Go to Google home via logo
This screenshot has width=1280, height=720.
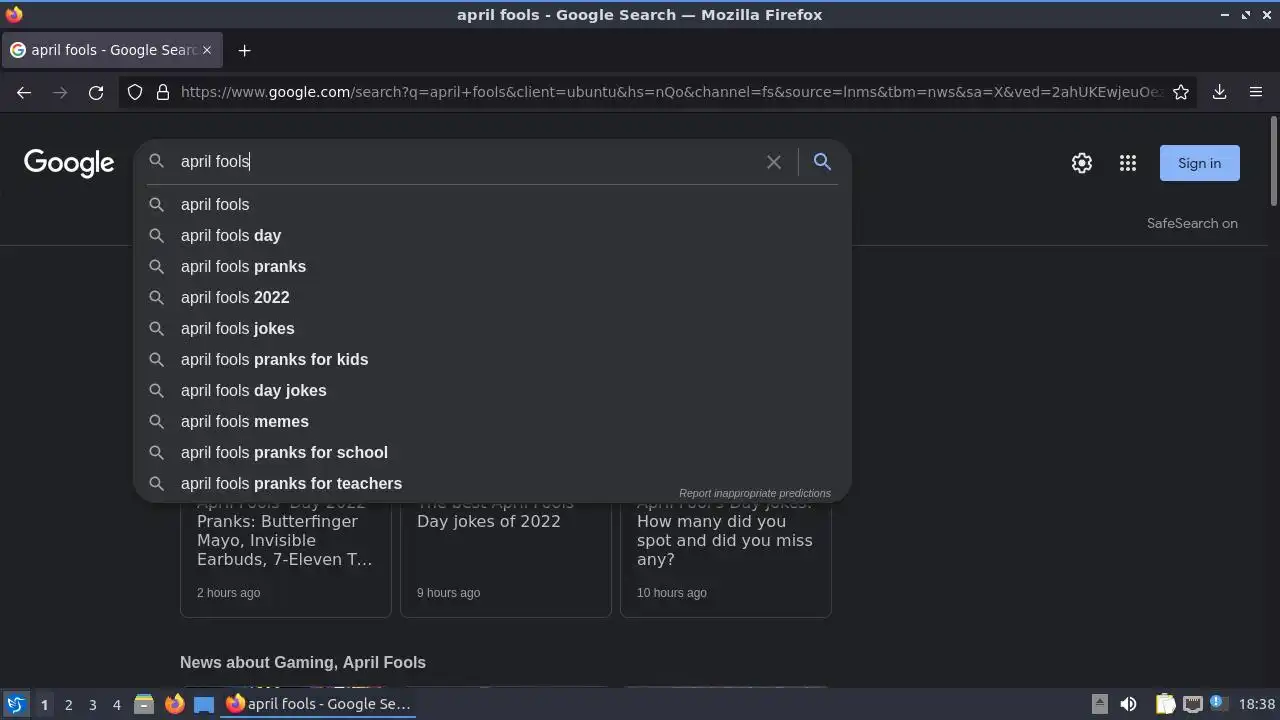[69, 163]
